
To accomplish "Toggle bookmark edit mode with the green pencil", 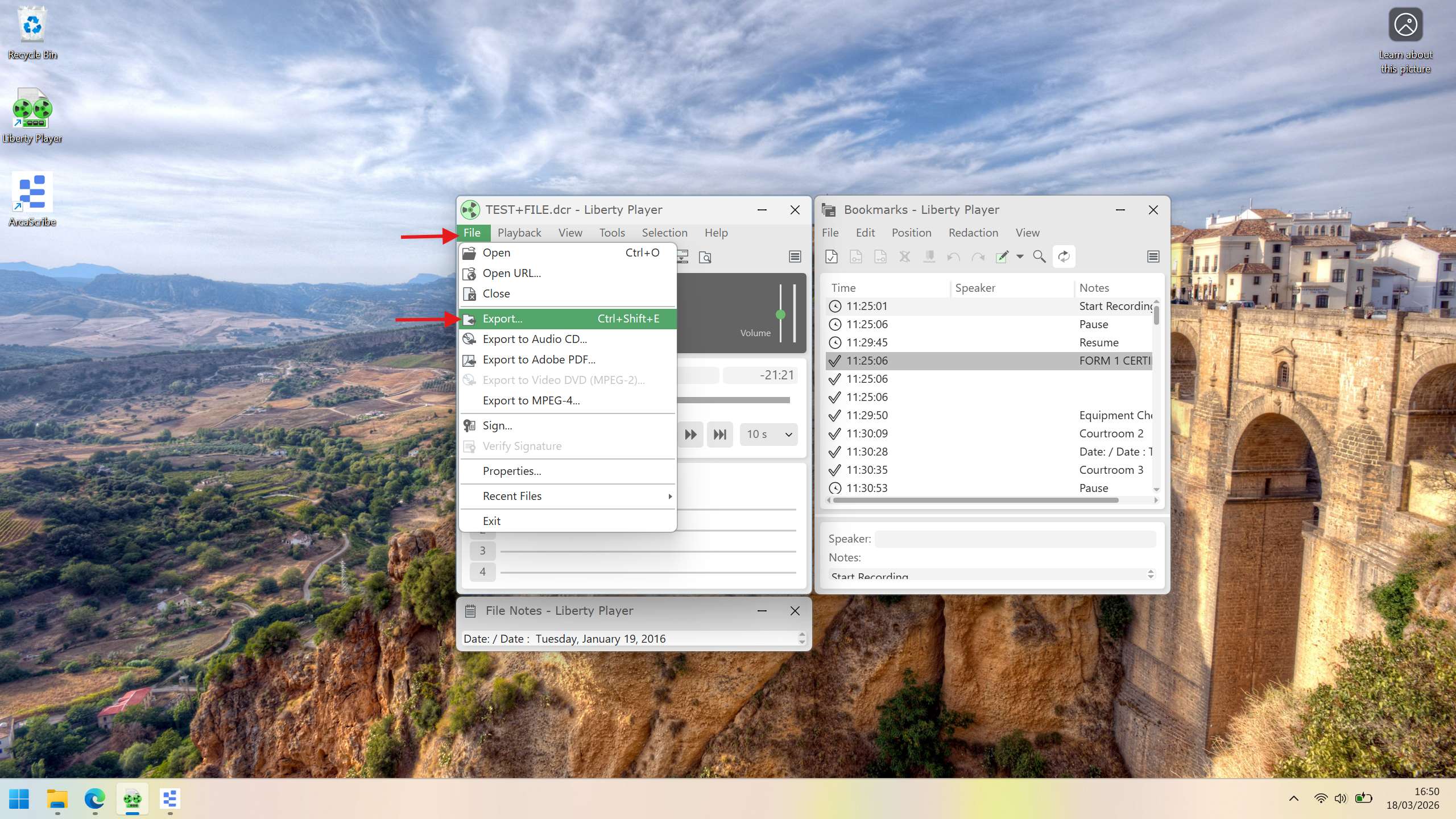I will tap(1003, 257).
